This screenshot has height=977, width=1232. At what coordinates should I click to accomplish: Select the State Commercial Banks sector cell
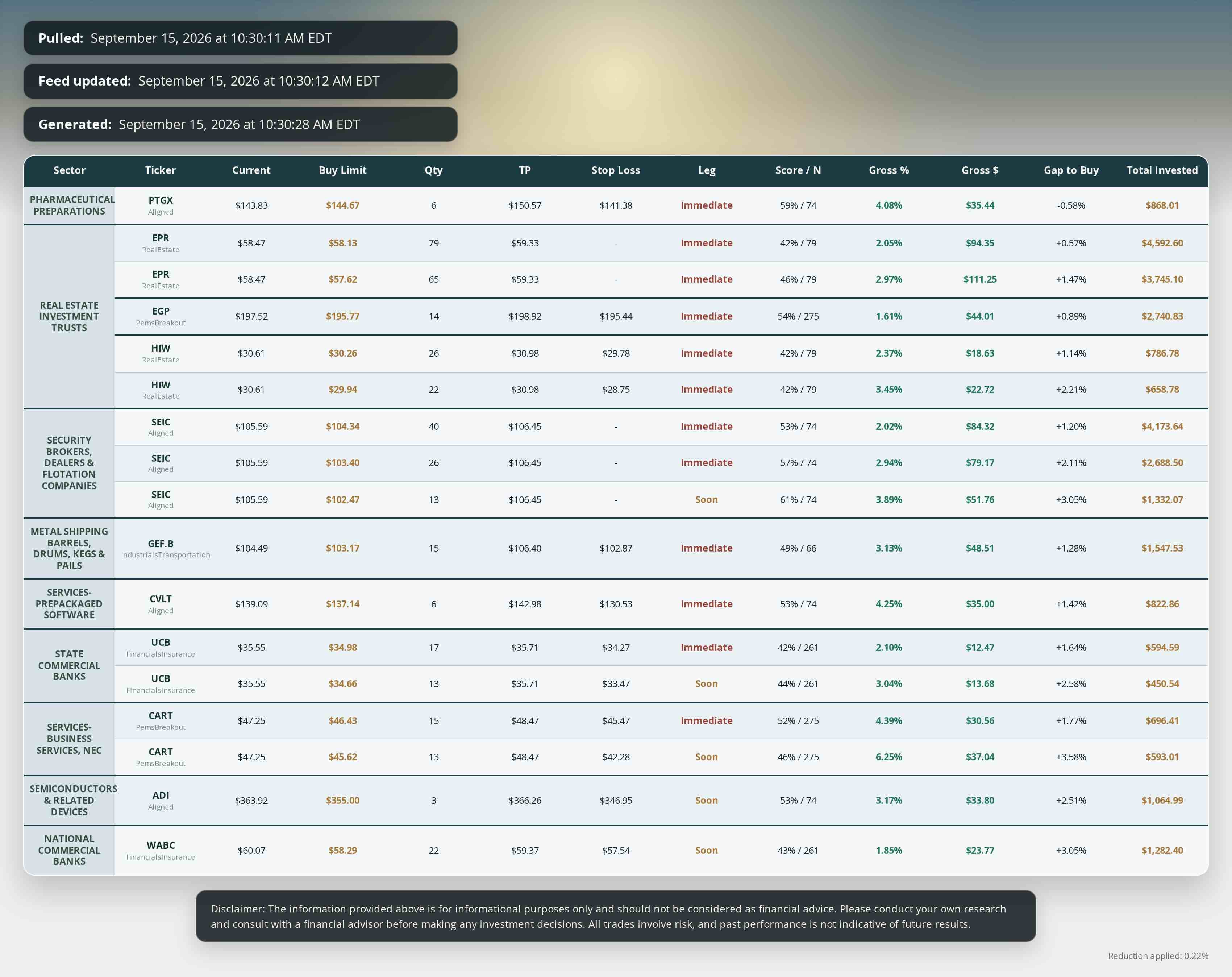coord(69,666)
